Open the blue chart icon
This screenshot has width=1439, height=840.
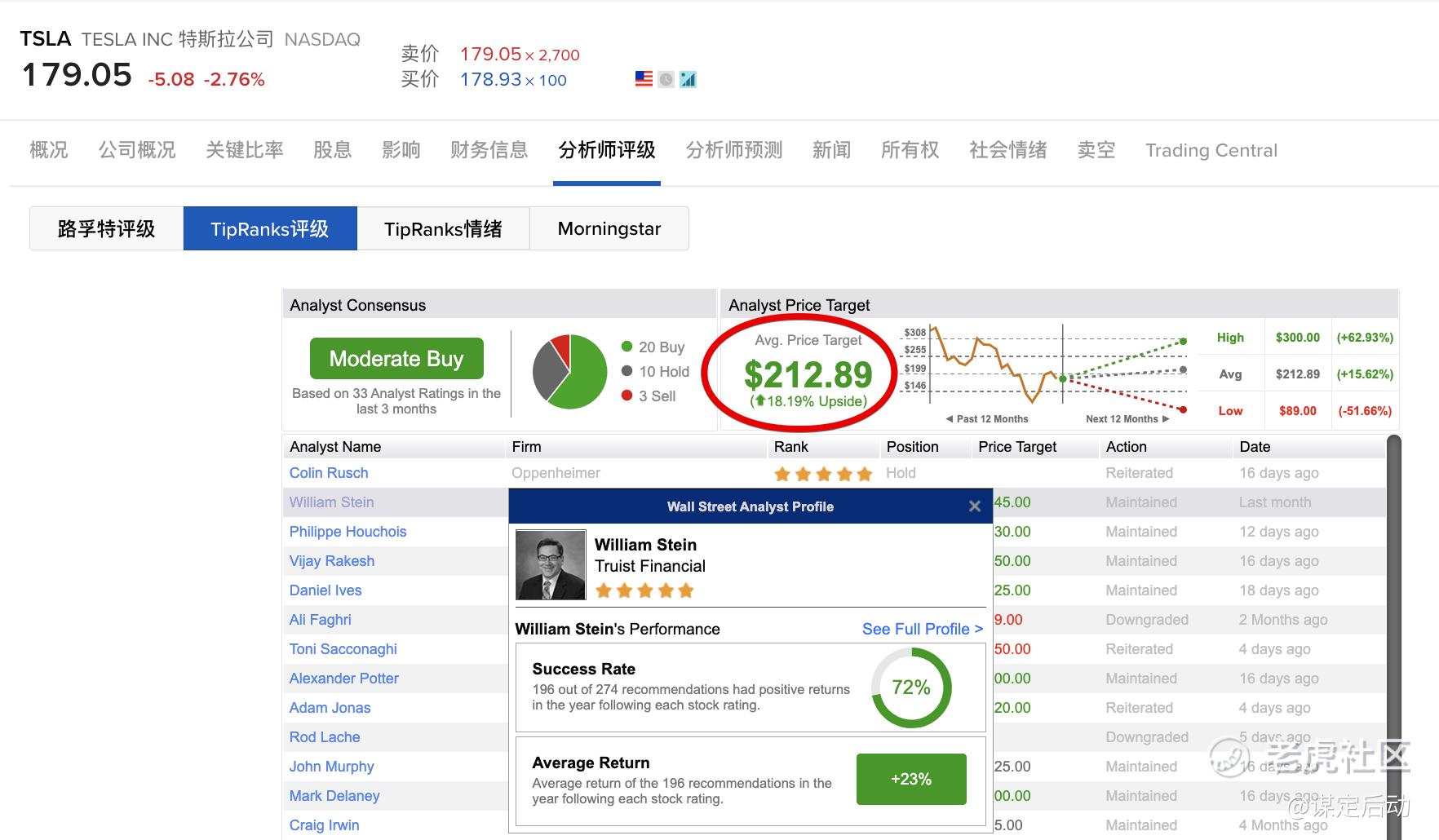pyautogui.click(x=689, y=79)
